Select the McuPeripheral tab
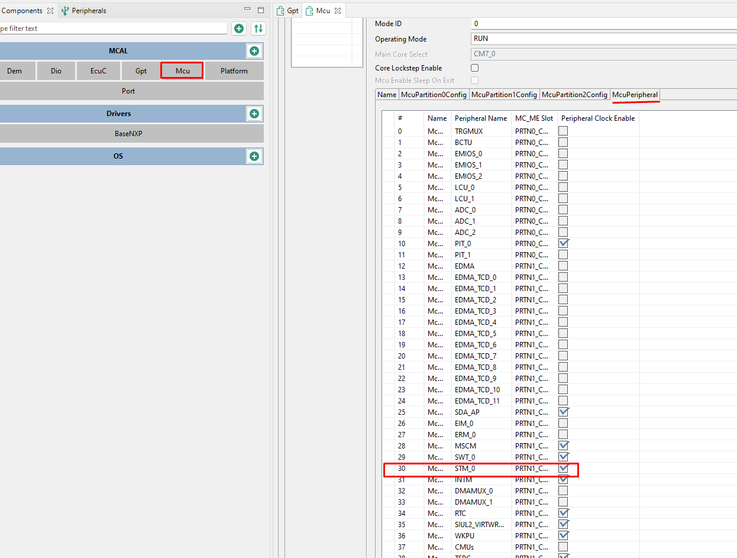Screen dimensions: 737x558 [635, 94]
